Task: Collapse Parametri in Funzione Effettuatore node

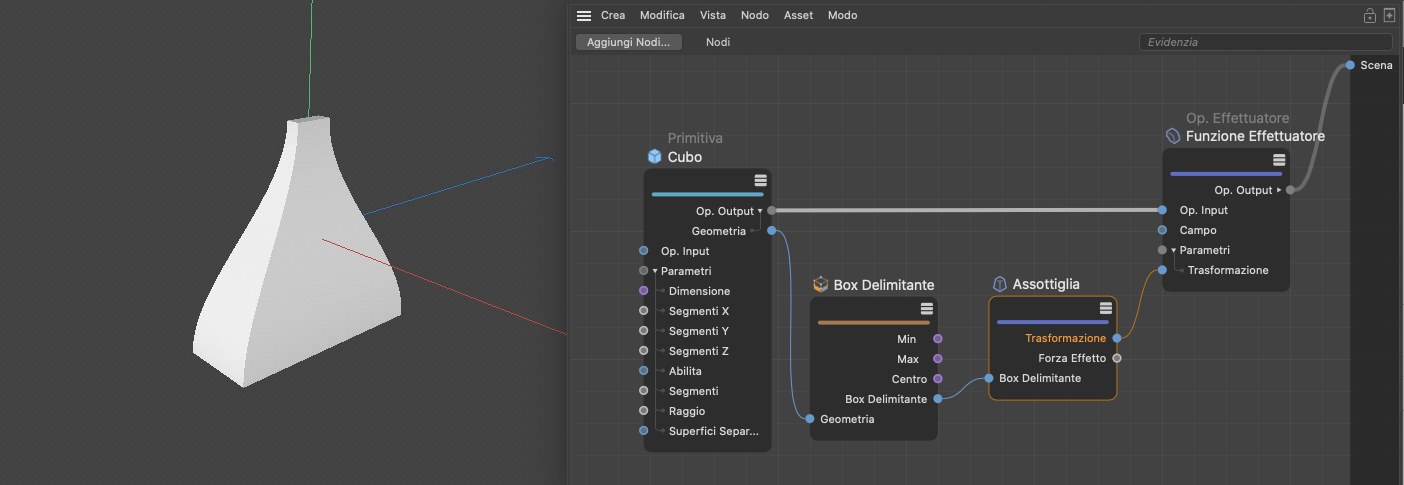Action: coord(1174,250)
